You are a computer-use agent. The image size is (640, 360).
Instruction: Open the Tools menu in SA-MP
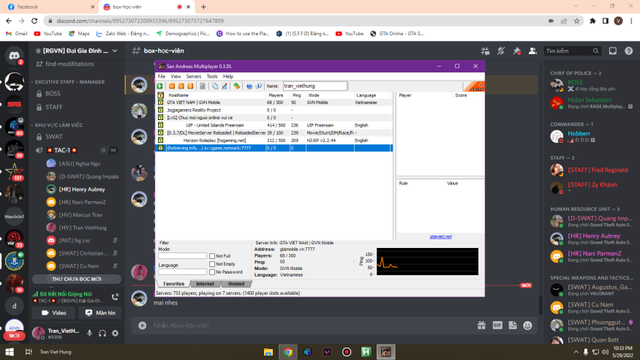pyautogui.click(x=212, y=76)
